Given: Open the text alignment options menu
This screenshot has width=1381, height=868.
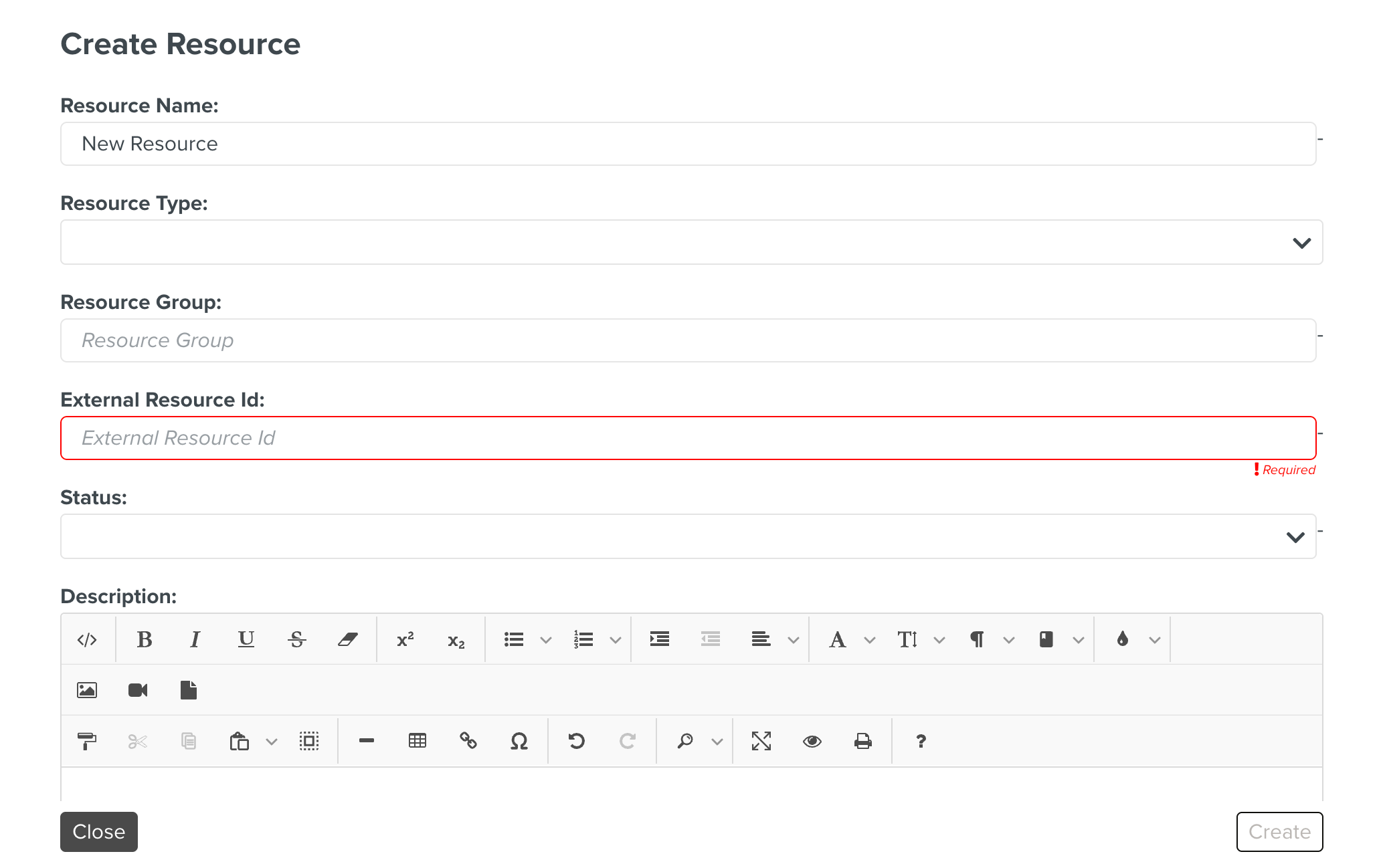Looking at the screenshot, I should coord(794,639).
